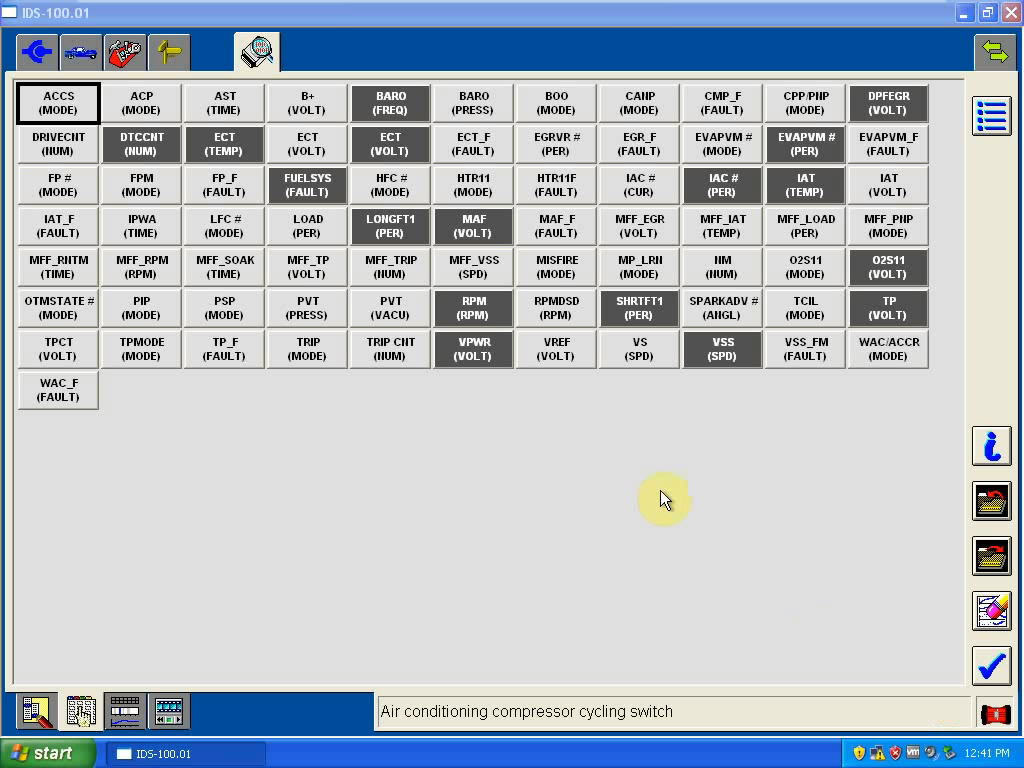Deselect the LONGFT1 (PER) parameter

(x=390, y=227)
